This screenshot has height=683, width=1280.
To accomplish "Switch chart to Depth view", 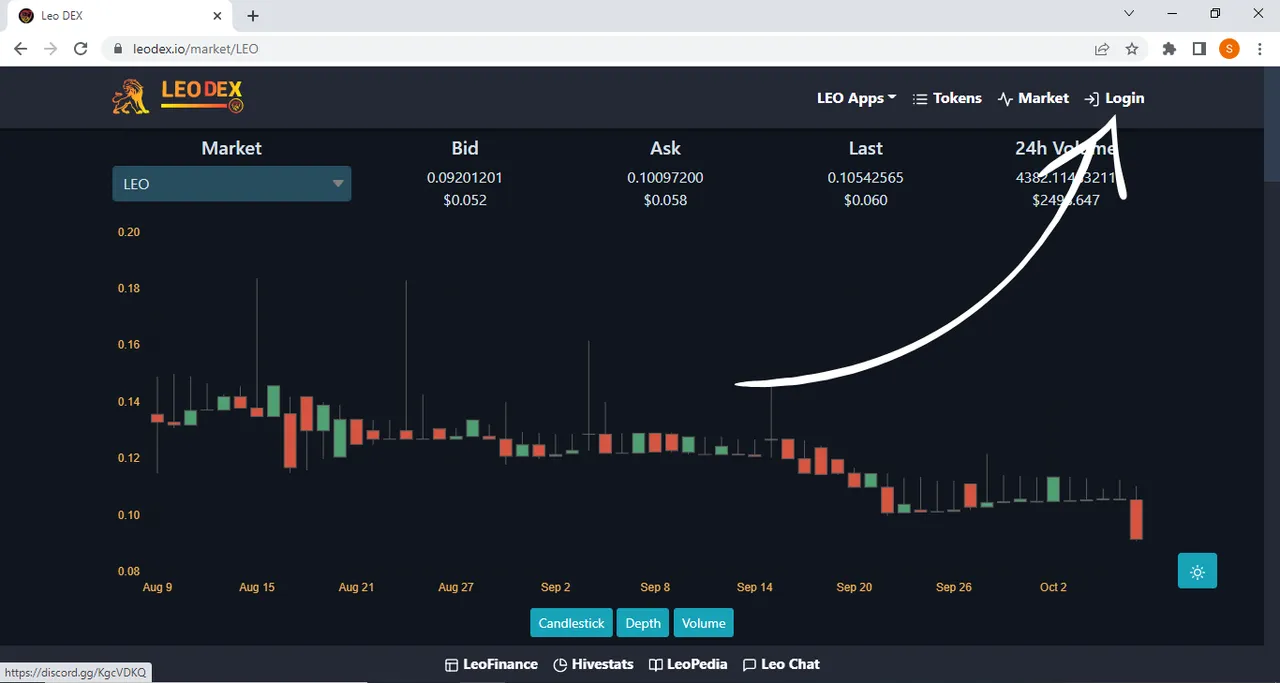I will tap(643, 623).
